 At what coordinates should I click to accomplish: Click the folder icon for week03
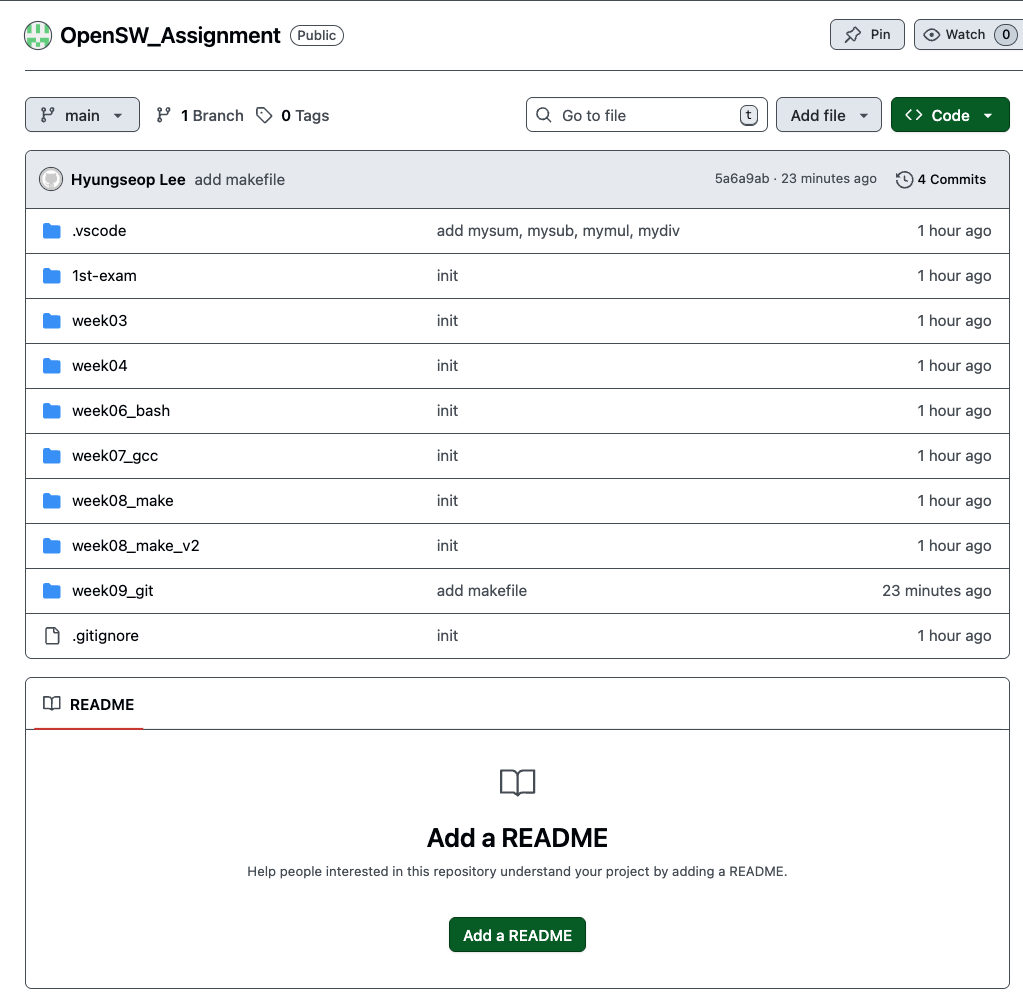click(x=52, y=321)
